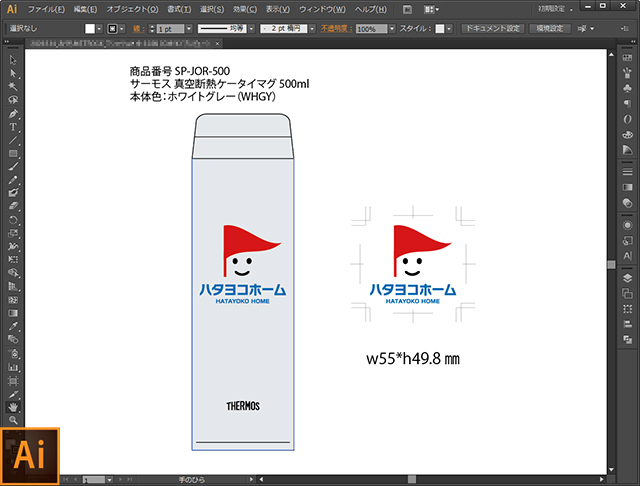Open the Stroke panel icon
Image resolution: width=640 pixels, height=486 pixels.
coord(627,172)
